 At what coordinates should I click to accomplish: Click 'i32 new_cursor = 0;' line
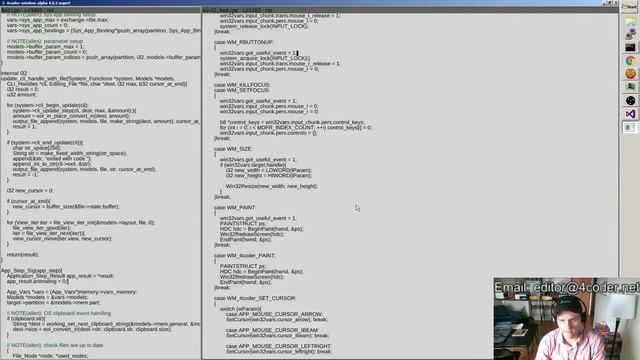pos(30,191)
